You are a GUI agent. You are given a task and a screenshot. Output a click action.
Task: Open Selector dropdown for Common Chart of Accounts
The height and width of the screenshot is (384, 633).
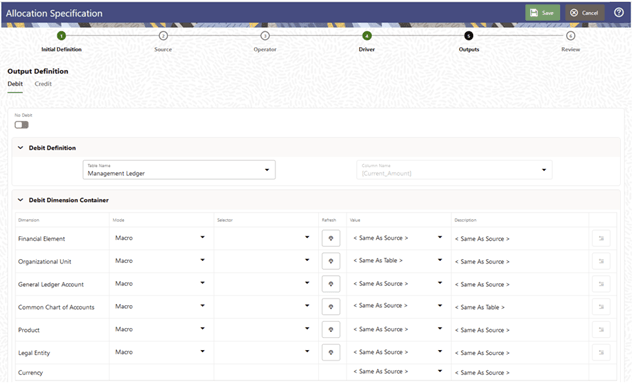tap(265, 306)
